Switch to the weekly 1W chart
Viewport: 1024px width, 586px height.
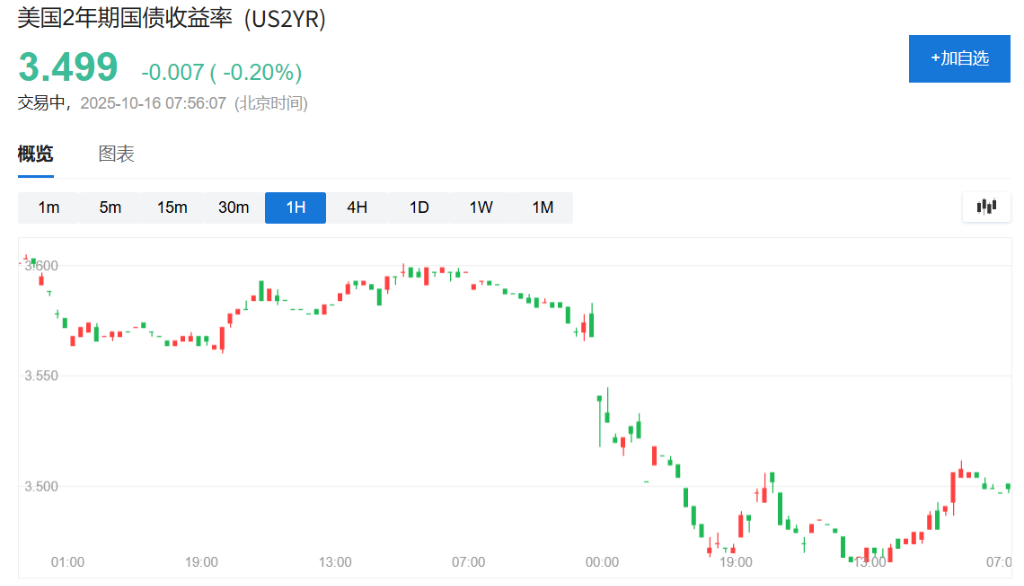pos(480,207)
